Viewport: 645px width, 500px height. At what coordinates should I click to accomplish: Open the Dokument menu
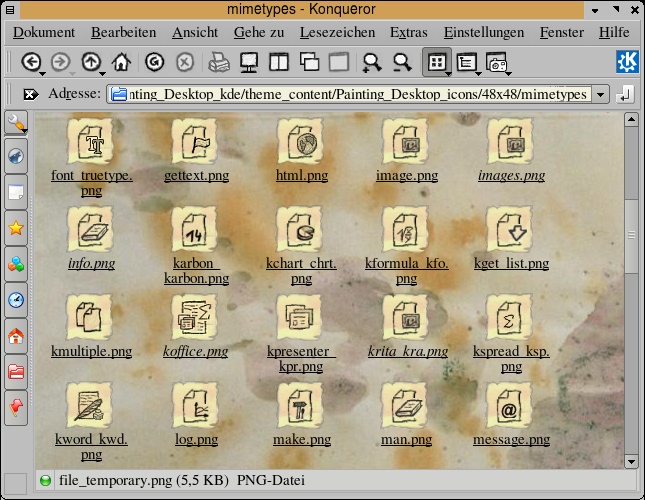[44, 32]
